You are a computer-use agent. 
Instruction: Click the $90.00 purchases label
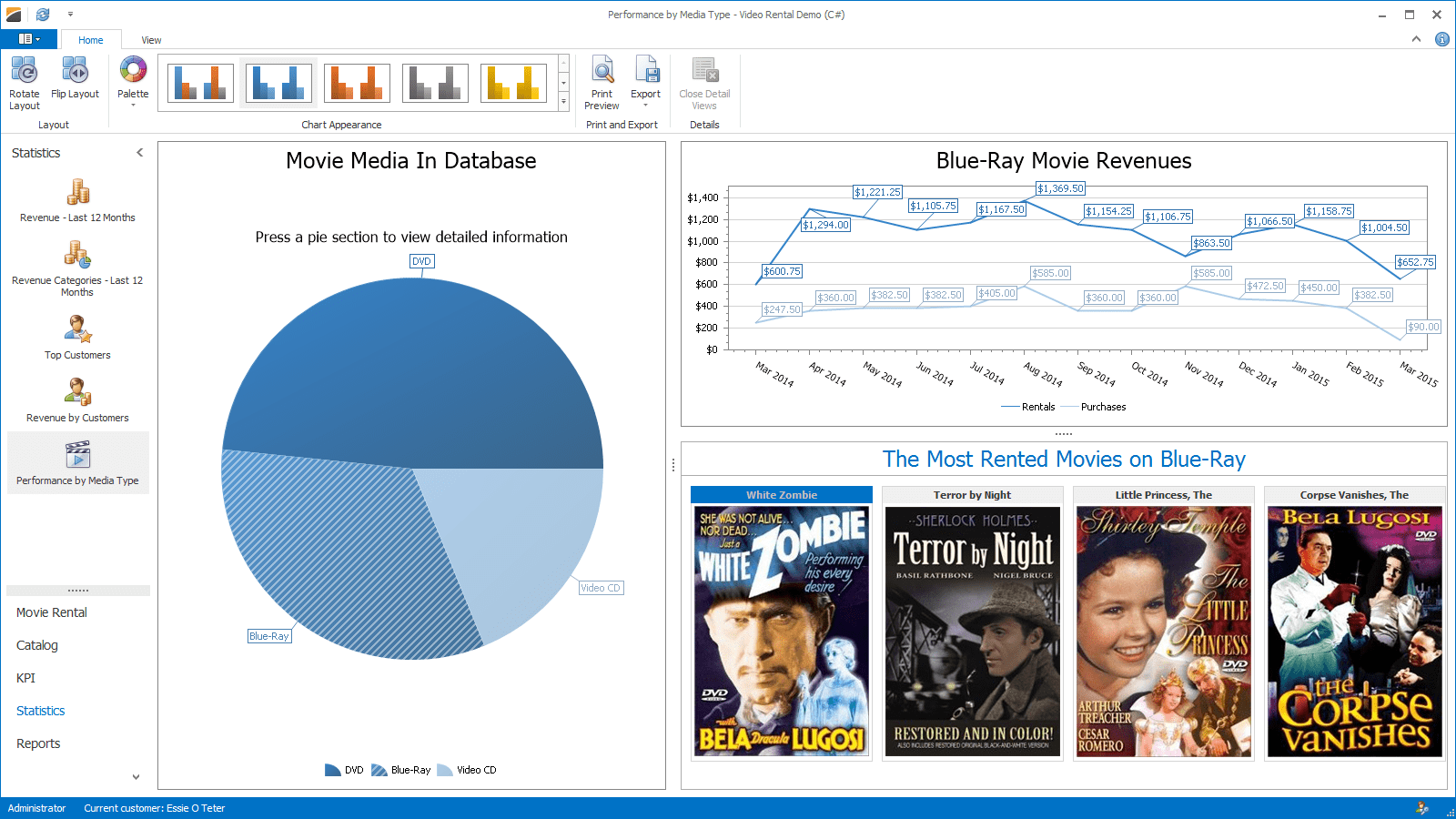1423,327
